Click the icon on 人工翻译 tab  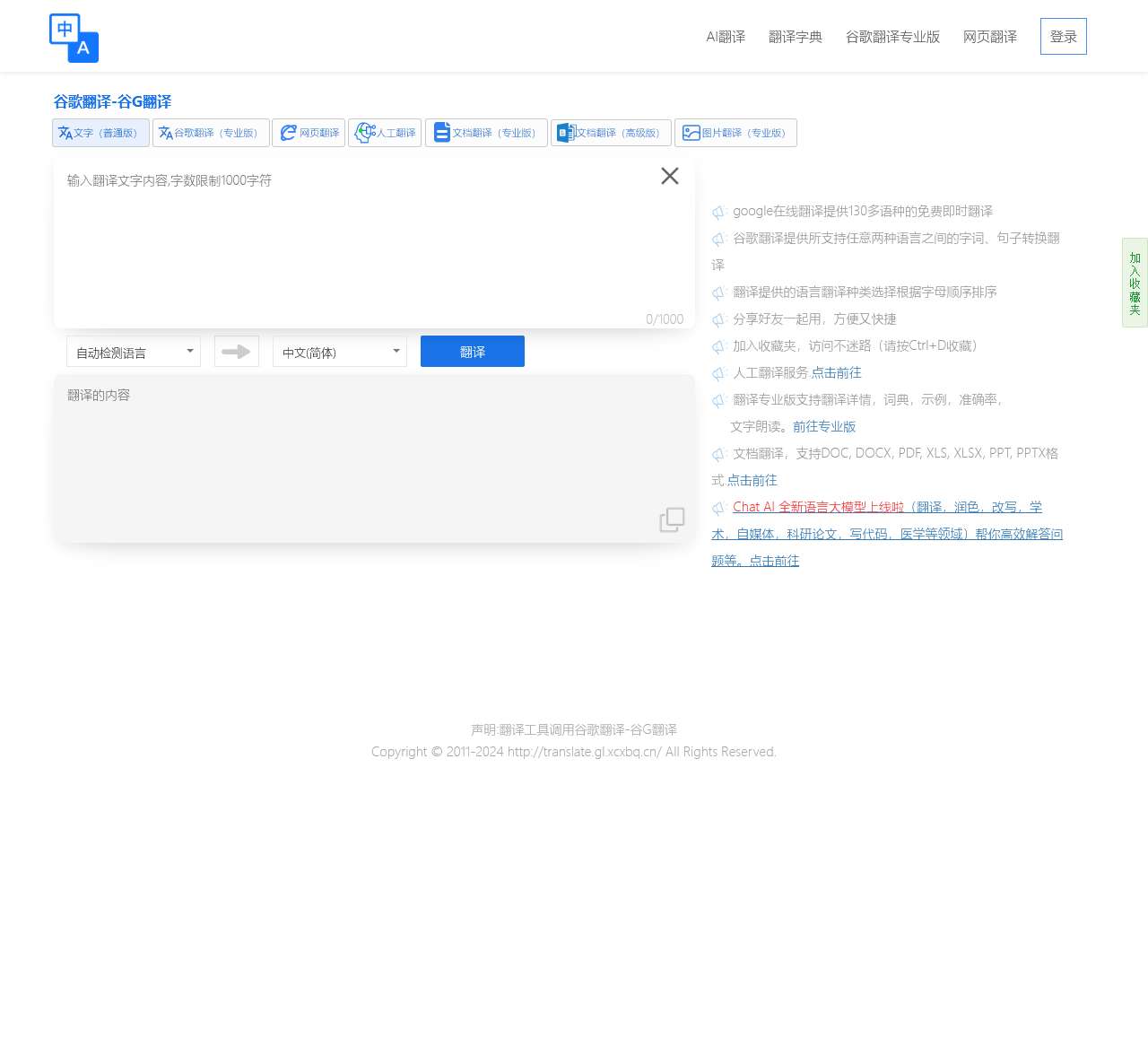tap(365, 133)
